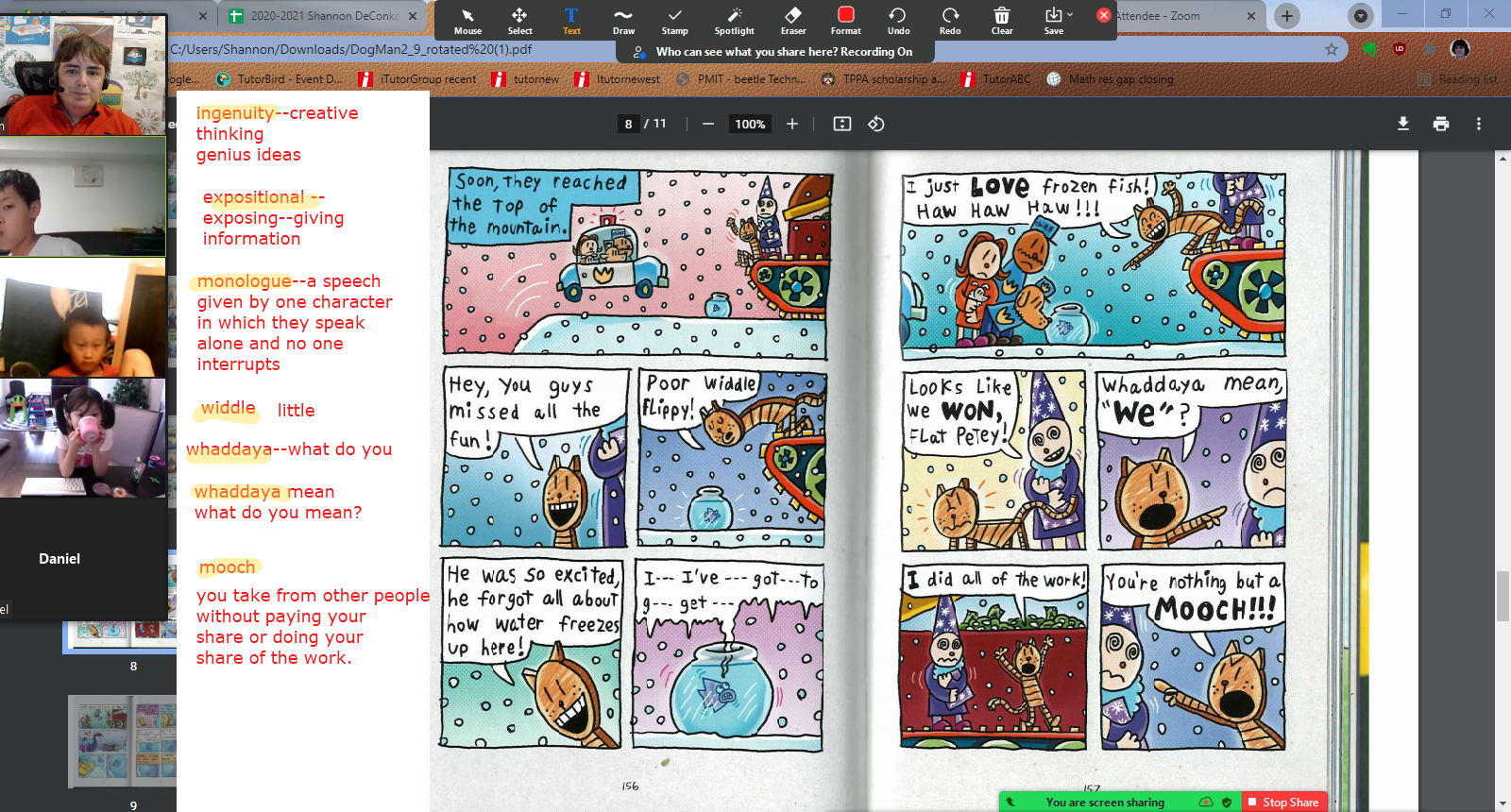Activate the Text annotation tool
The width and height of the screenshot is (1511, 812).
click(571, 21)
